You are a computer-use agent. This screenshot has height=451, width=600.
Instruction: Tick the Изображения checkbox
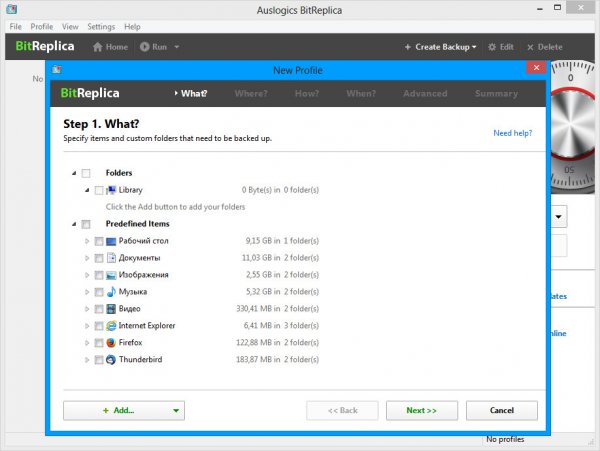pos(99,275)
